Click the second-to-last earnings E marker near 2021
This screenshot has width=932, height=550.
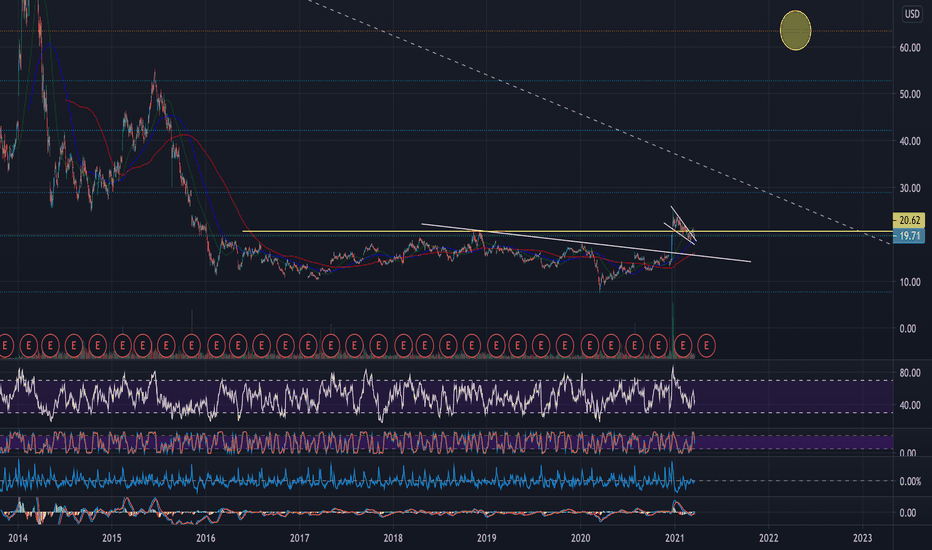pyautogui.click(x=684, y=345)
